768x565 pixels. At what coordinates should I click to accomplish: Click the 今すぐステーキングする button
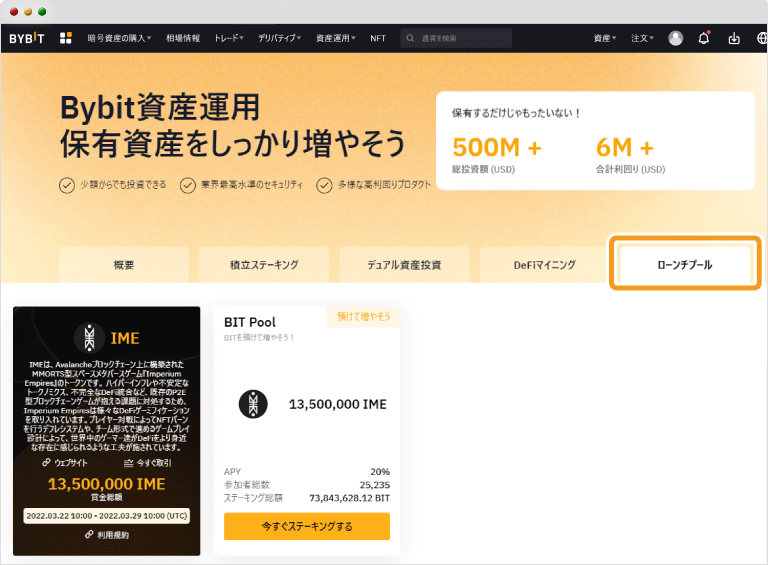(307, 526)
